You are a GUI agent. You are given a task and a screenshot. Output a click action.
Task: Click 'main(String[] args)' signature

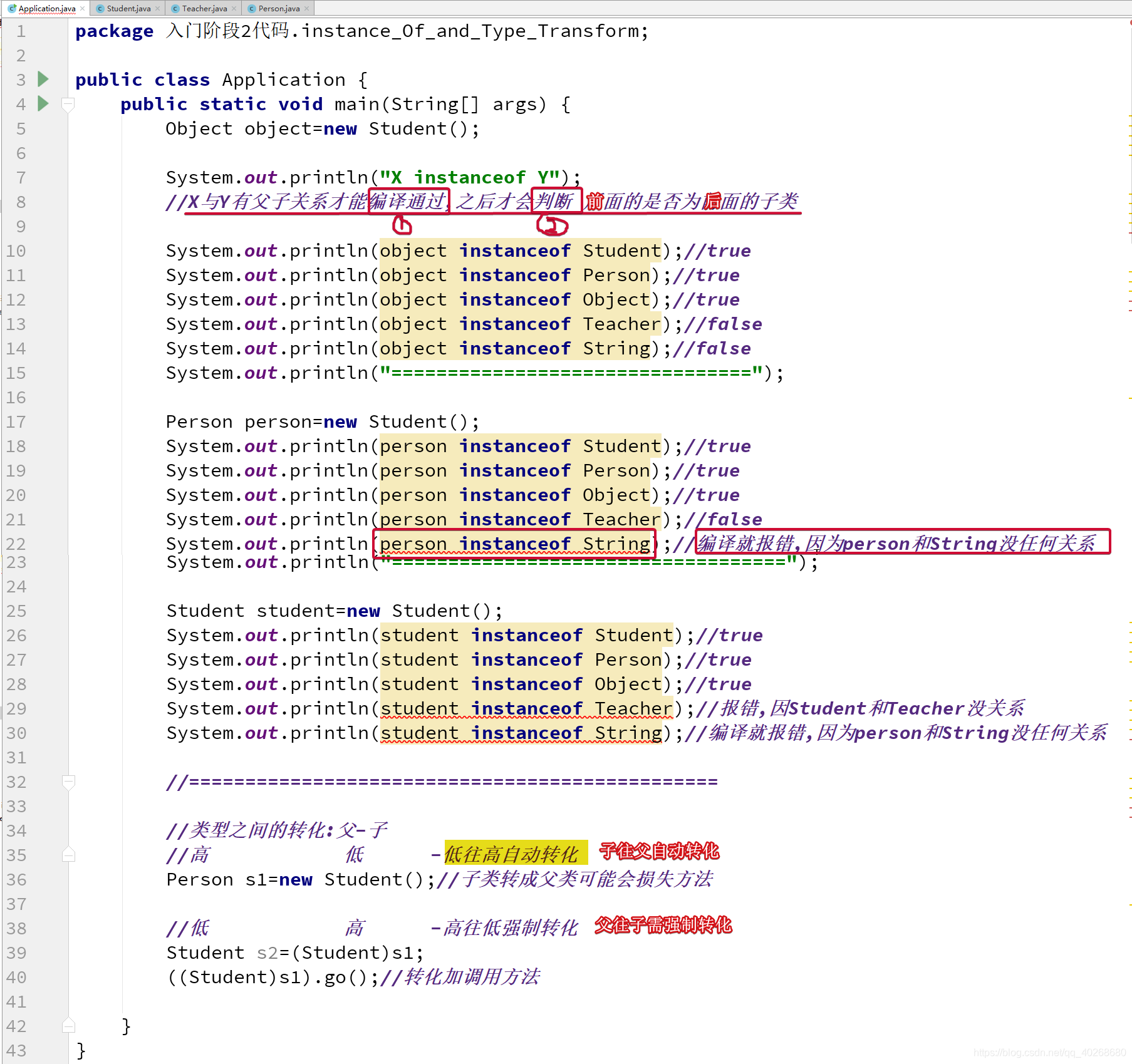tap(440, 104)
